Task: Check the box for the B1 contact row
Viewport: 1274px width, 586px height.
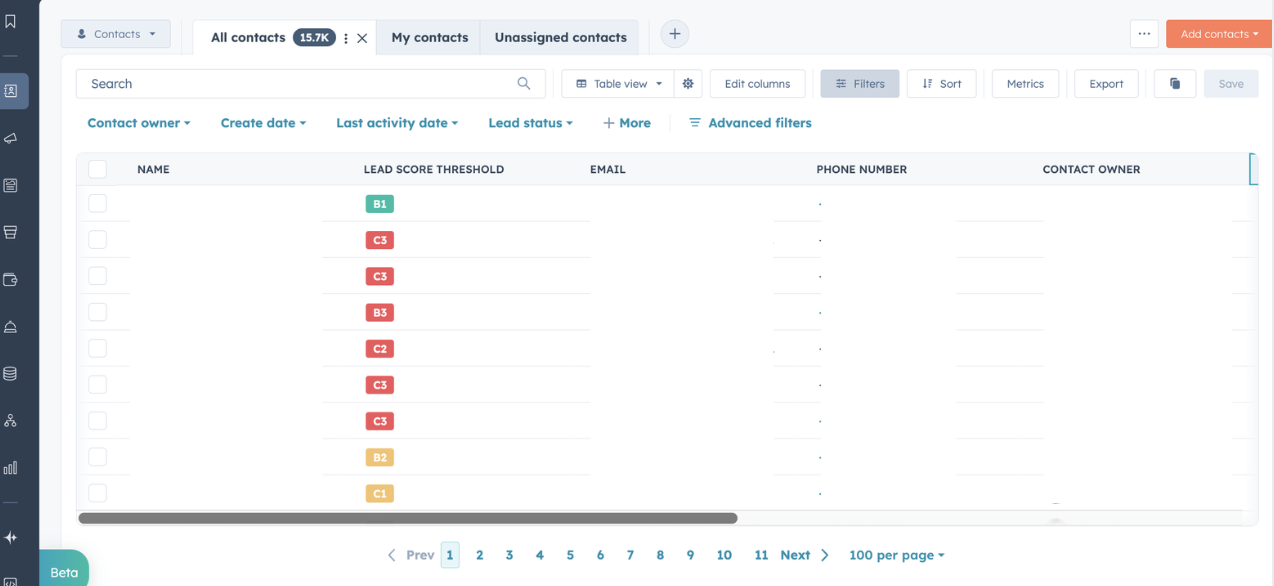Action: (97, 203)
